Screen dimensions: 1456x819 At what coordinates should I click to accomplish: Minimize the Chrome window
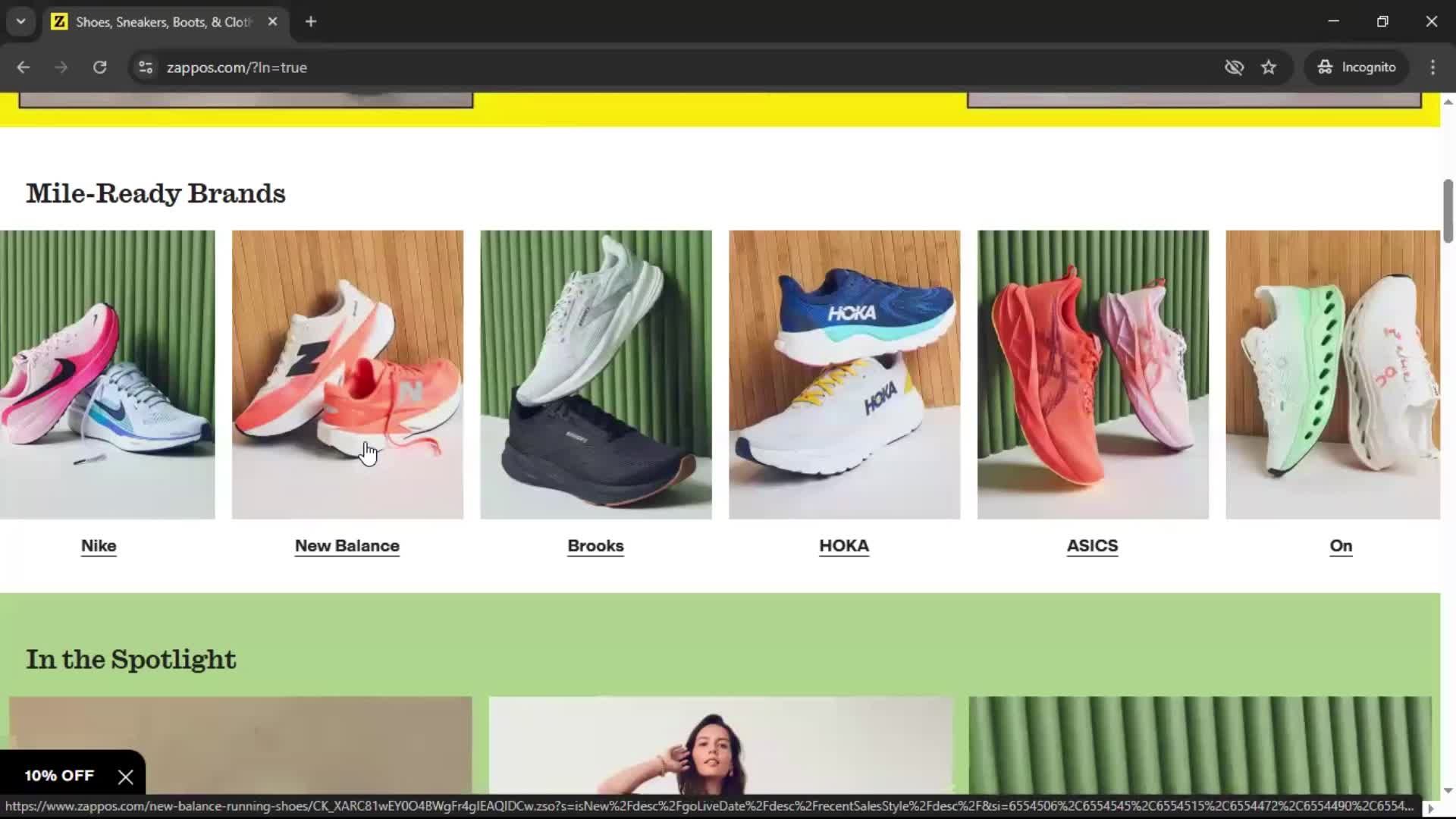[x=1333, y=21]
